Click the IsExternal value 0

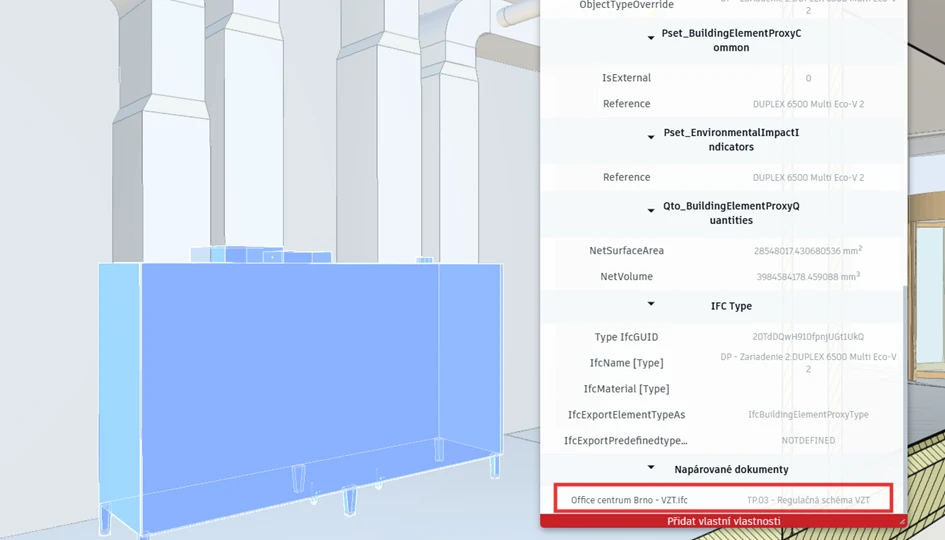coord(808,78)
